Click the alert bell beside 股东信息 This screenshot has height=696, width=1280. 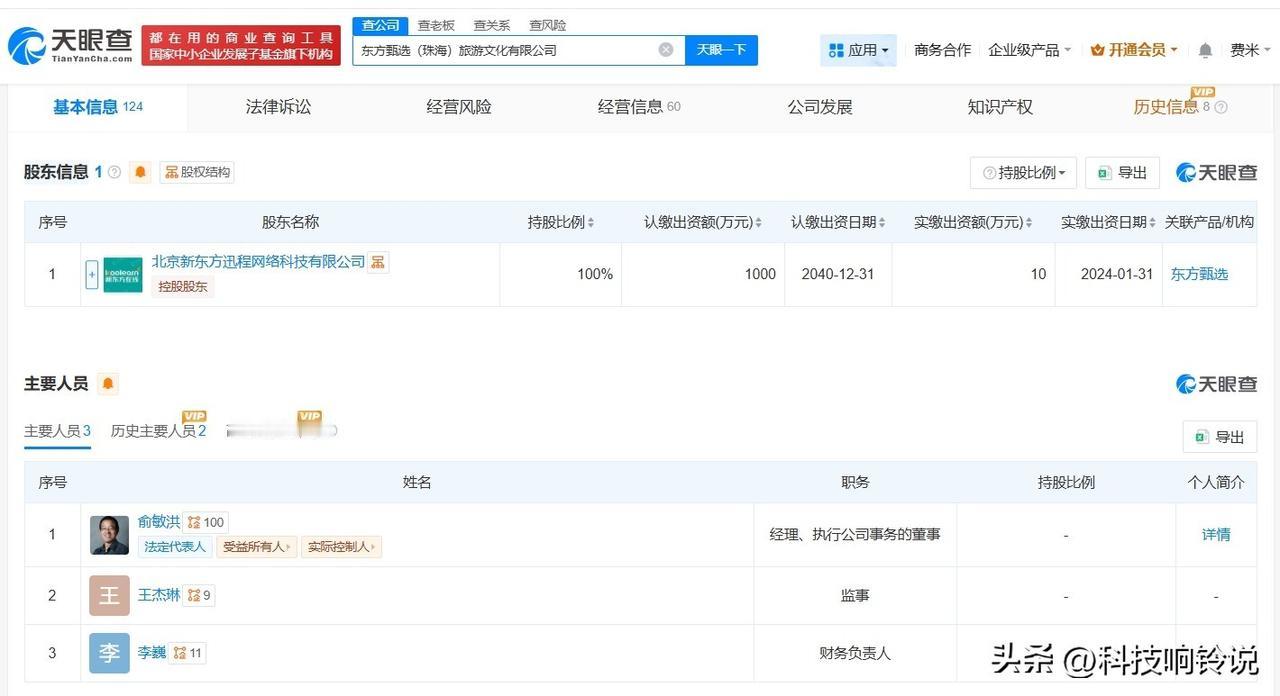click(x=141, y=172)
